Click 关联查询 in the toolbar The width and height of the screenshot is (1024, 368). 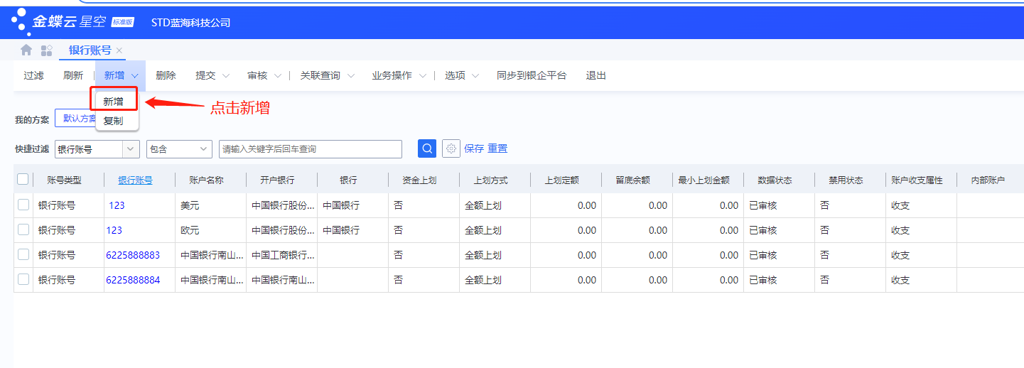click(320, 76)
